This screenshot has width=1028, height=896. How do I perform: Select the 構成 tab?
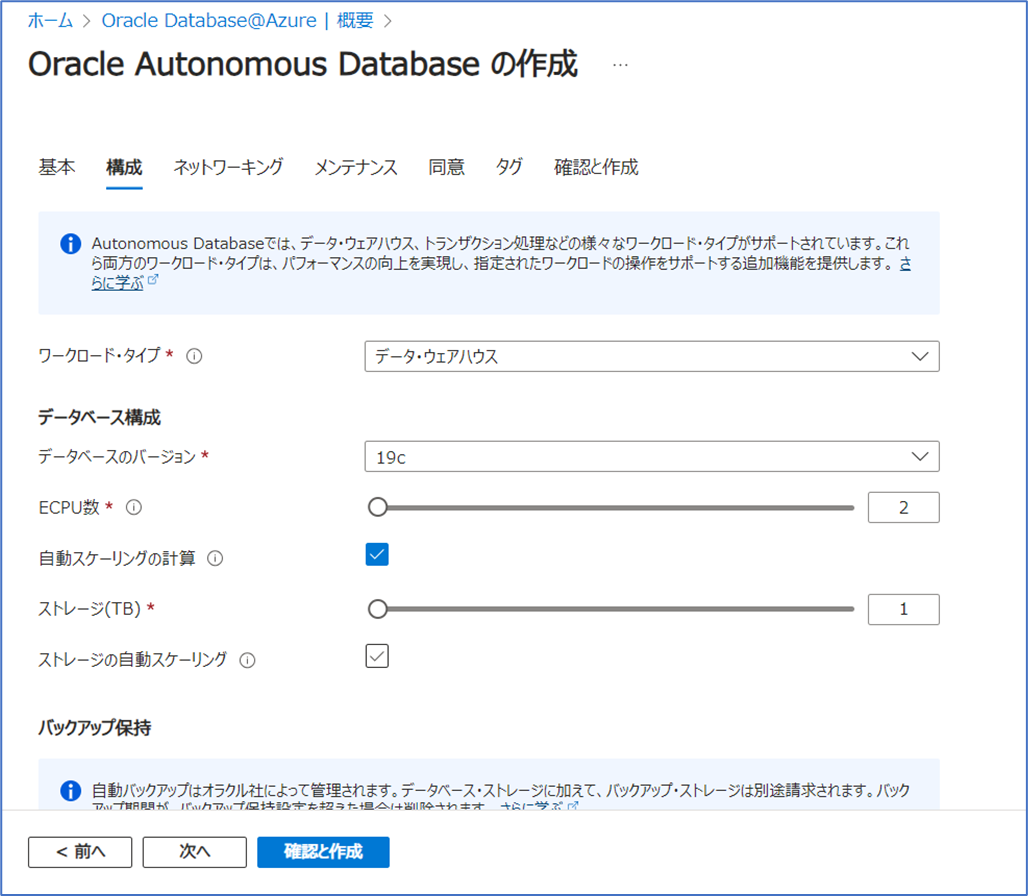tap(124, 167)
